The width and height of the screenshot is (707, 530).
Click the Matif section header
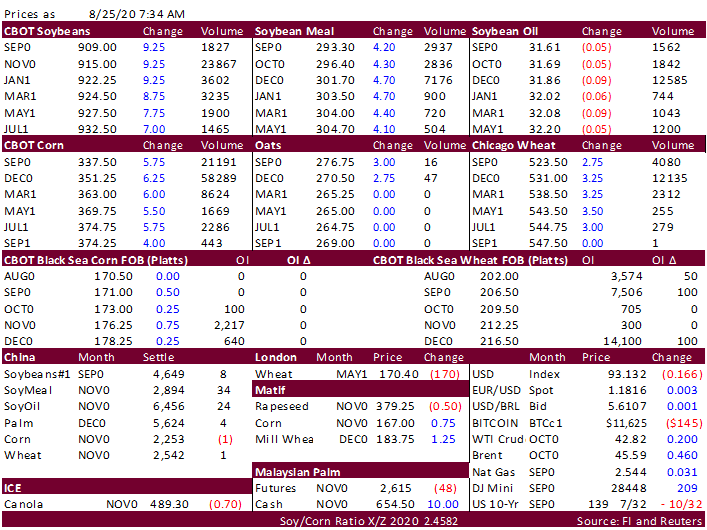click(x=270, y=390)
